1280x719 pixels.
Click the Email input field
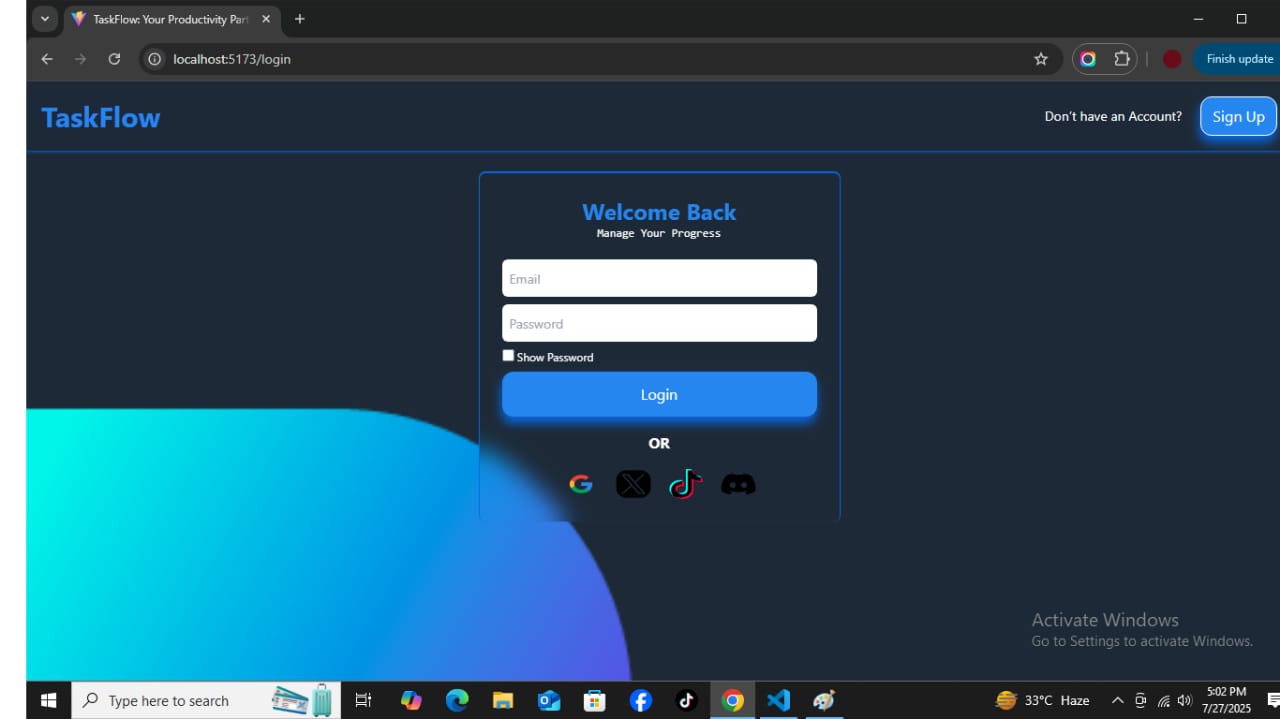[659, 278]
